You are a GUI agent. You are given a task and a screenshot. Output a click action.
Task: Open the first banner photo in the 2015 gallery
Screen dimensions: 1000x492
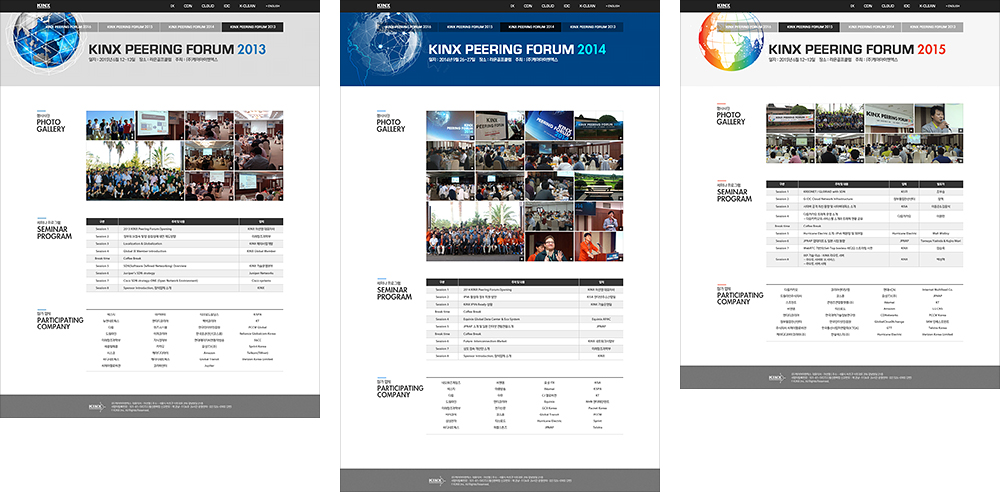click(x=790, y=118)
